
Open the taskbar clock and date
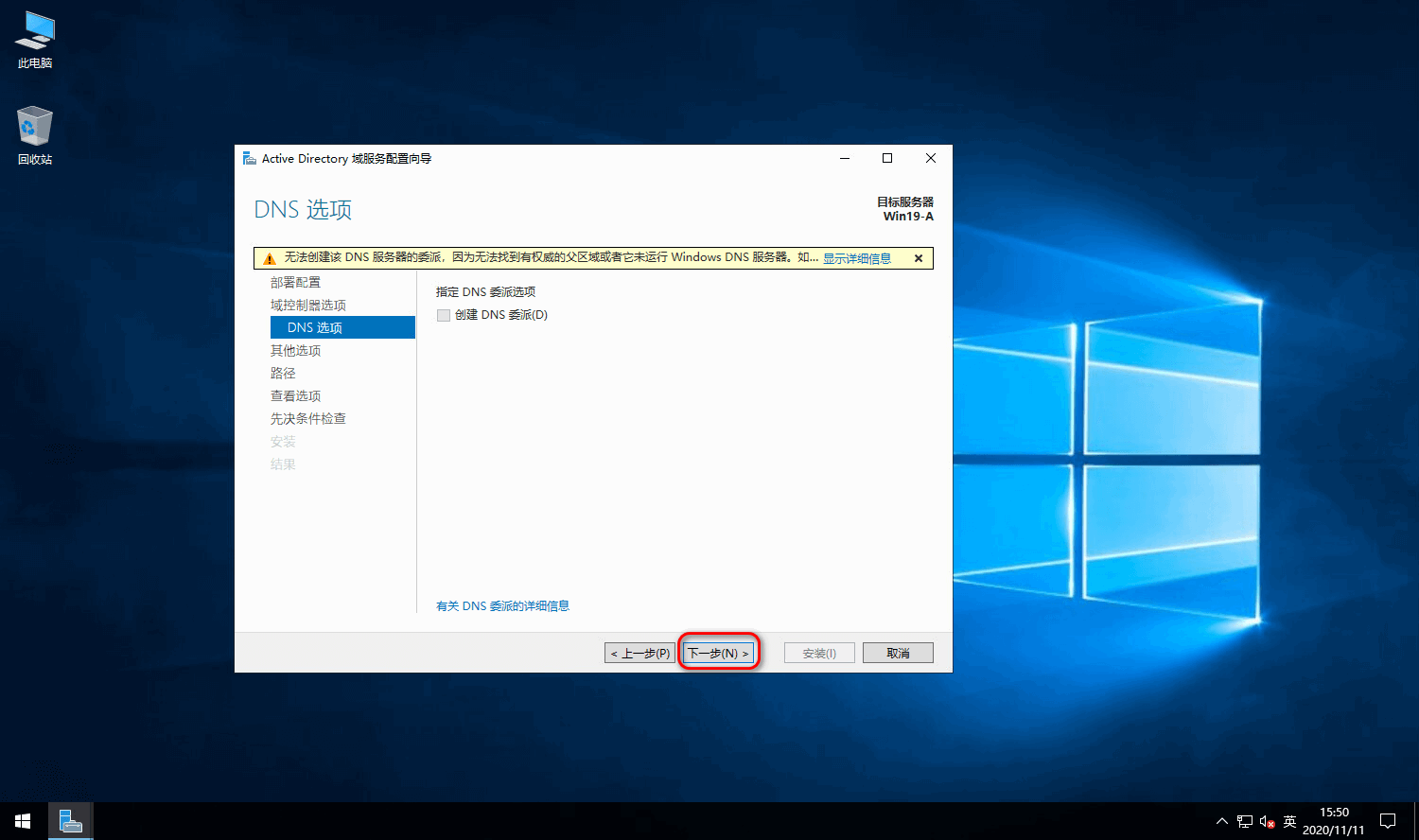[x=1334, y=821]
